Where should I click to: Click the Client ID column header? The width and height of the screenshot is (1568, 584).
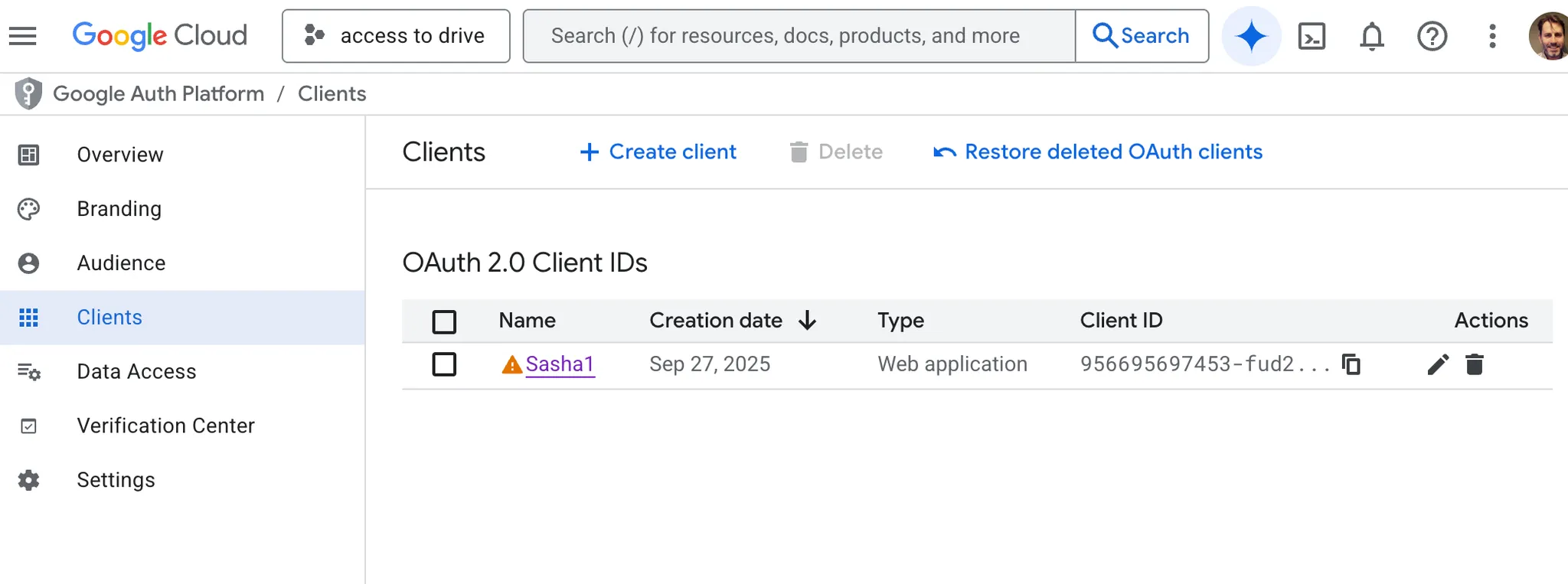tap(1121, 321)
